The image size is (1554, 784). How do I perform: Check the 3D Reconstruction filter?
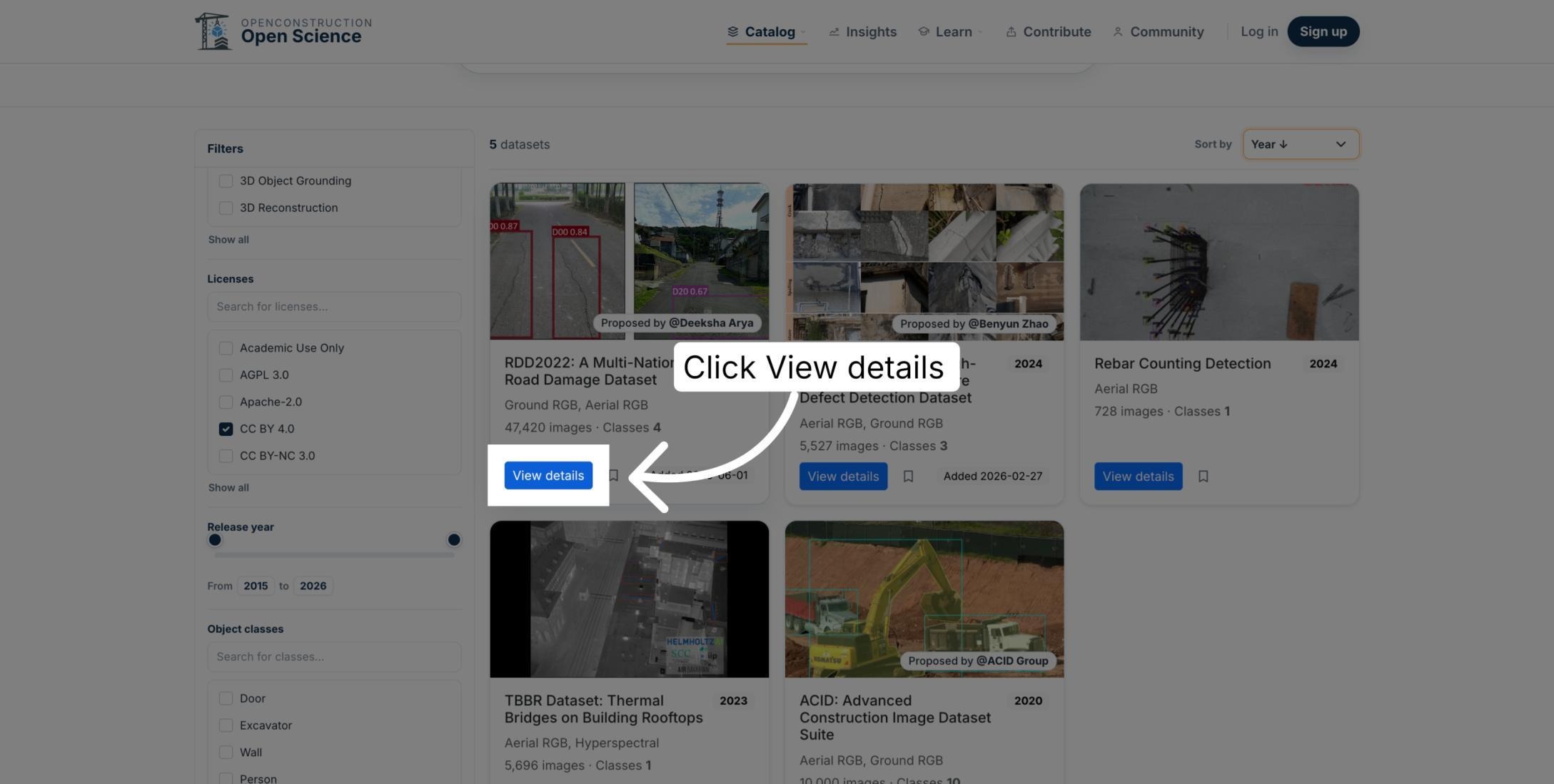coord(226,208)
